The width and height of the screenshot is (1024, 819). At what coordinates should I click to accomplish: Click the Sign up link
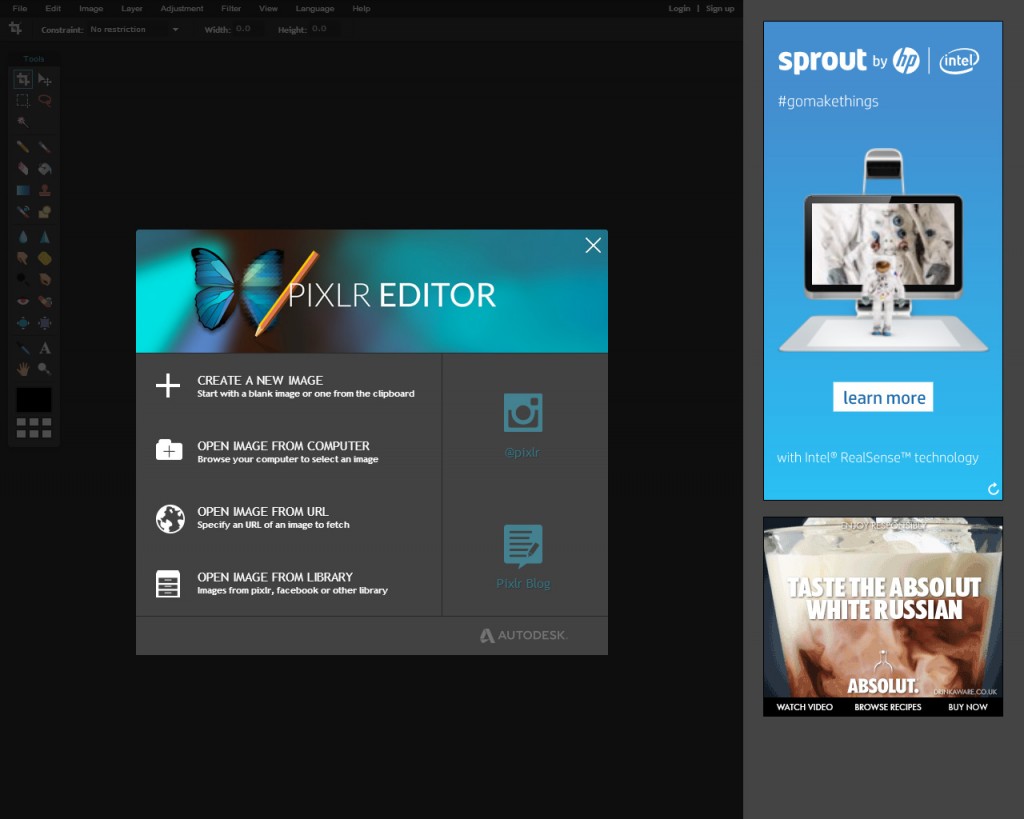click(720, 8)
